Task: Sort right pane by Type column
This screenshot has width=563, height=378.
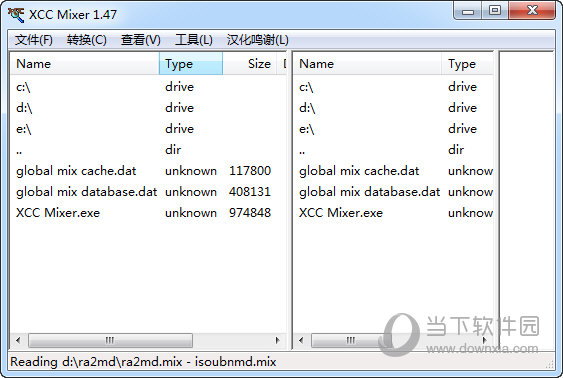Action: tap(467, 64)
